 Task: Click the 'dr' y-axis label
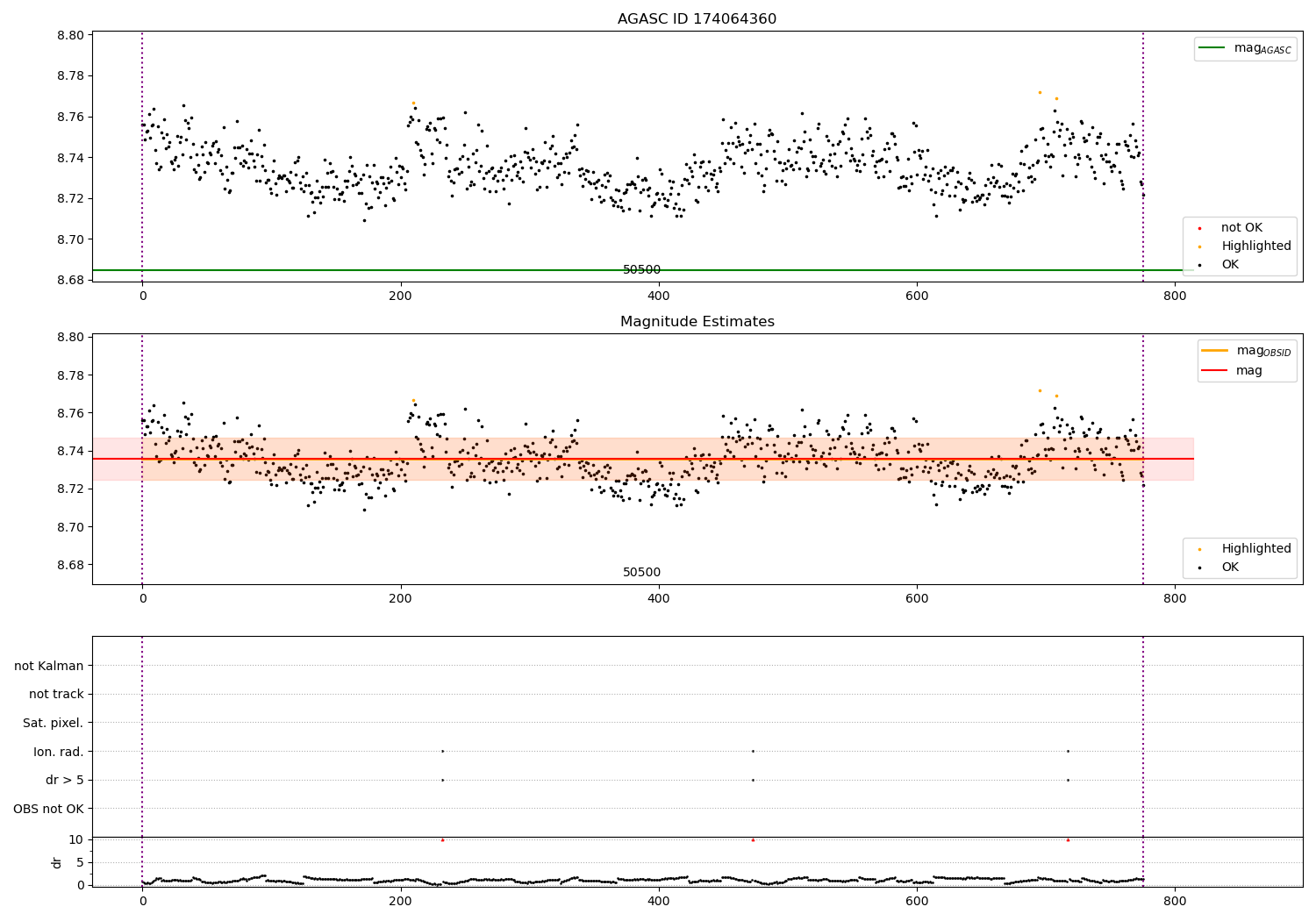[x=56, y=863]
